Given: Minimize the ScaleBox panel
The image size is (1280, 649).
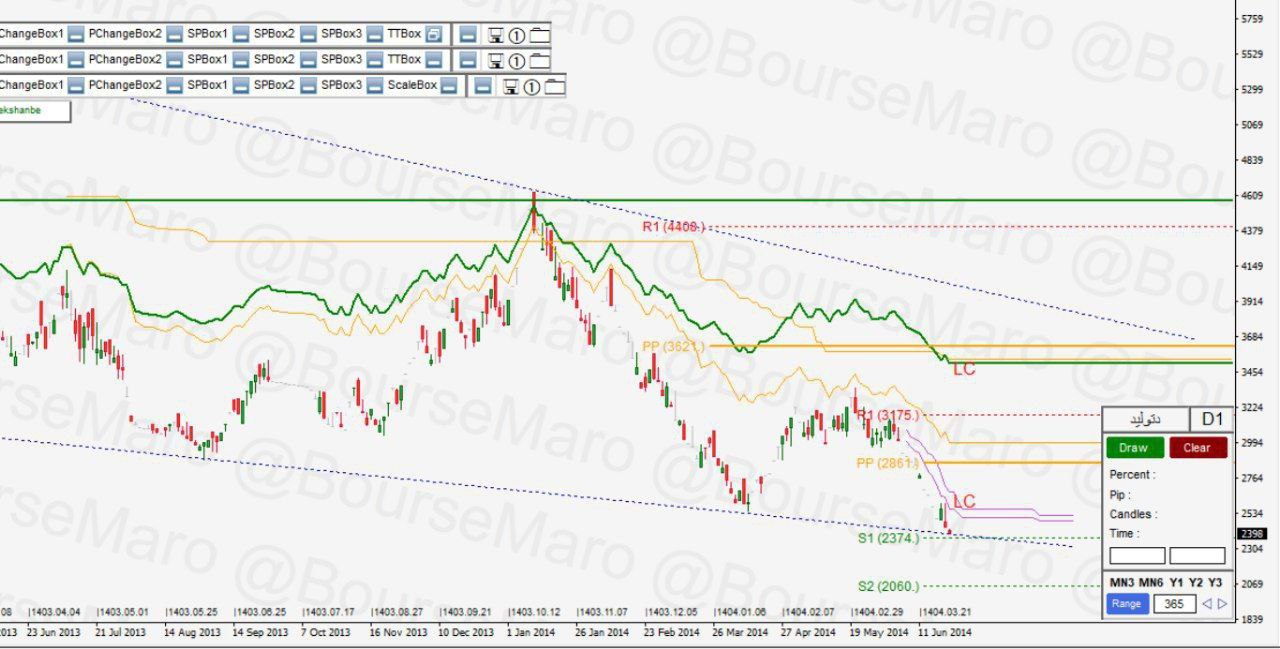Looking at the screenshot, I should click(449, 86).
